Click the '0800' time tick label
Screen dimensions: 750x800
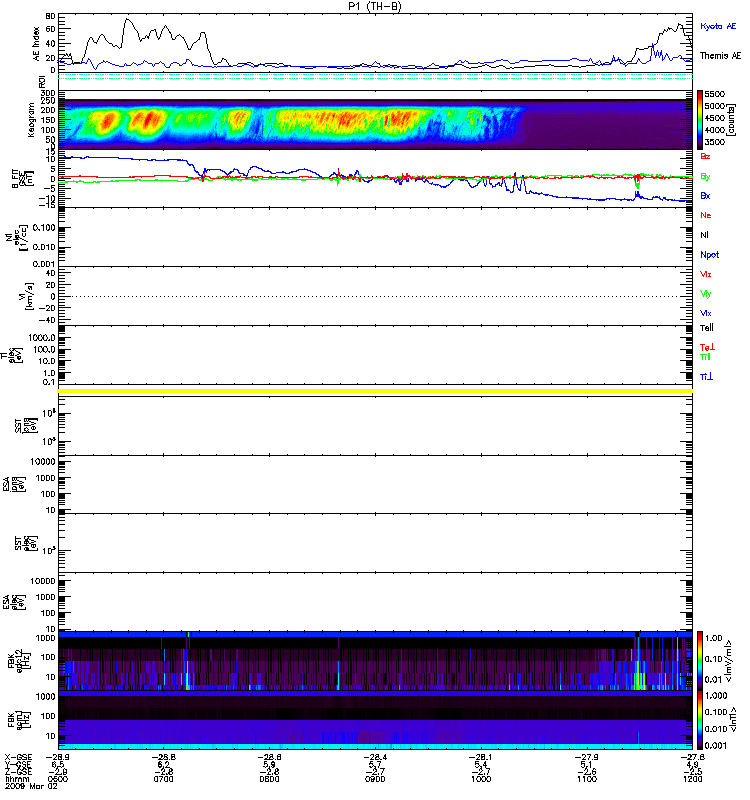pyautogui.click(x=269, y=779)
